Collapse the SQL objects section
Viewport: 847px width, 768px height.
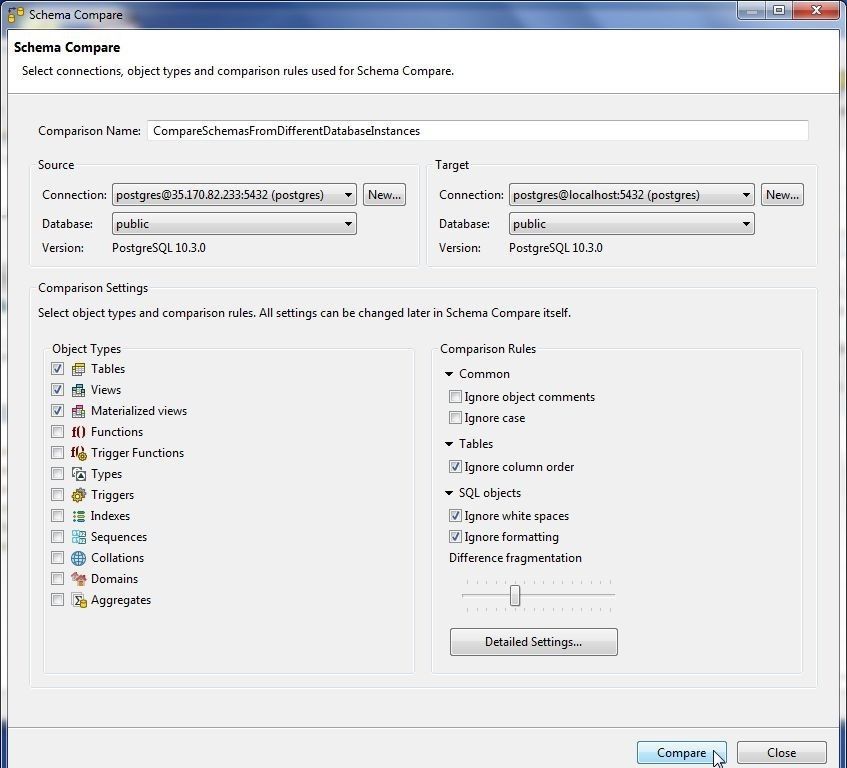pos(449,493)
